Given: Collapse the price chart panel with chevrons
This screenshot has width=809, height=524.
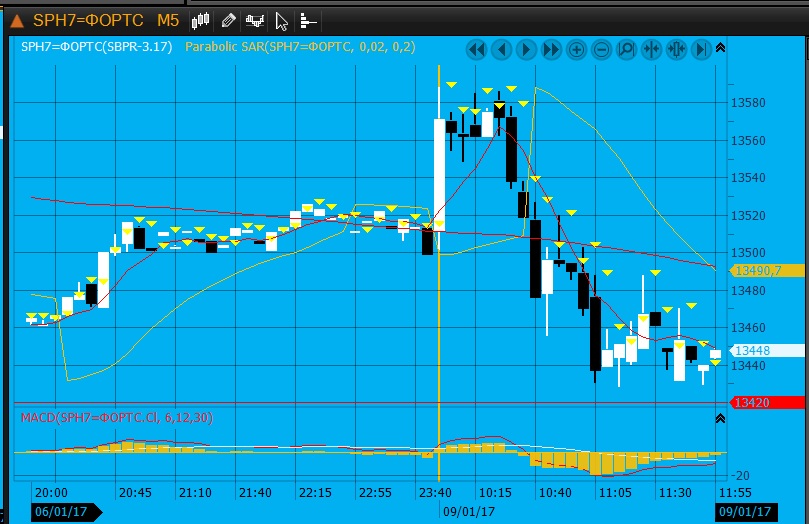Looking at the screenshot, I should click(721, 47).
